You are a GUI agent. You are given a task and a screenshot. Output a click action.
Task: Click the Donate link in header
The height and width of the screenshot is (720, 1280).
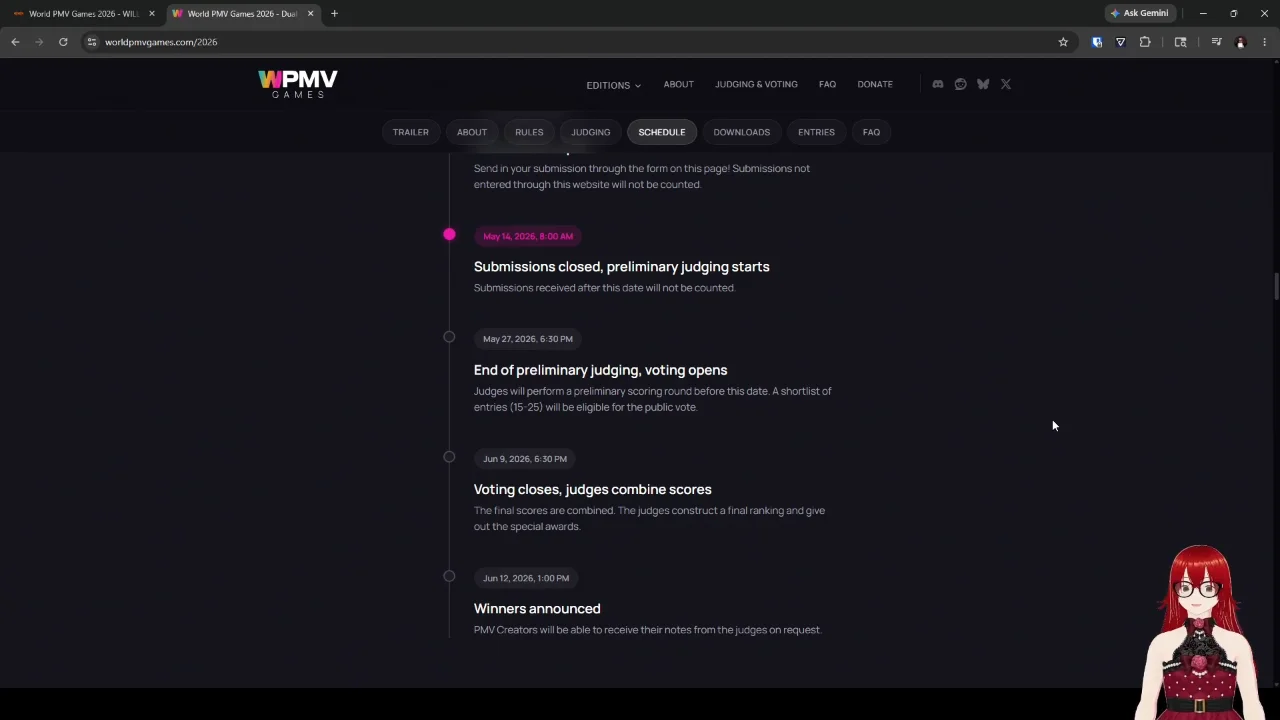pos(875,84)
